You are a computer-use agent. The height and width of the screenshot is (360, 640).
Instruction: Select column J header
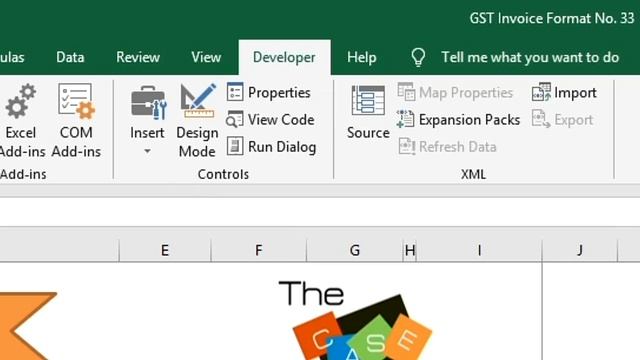tap(580, 250)
